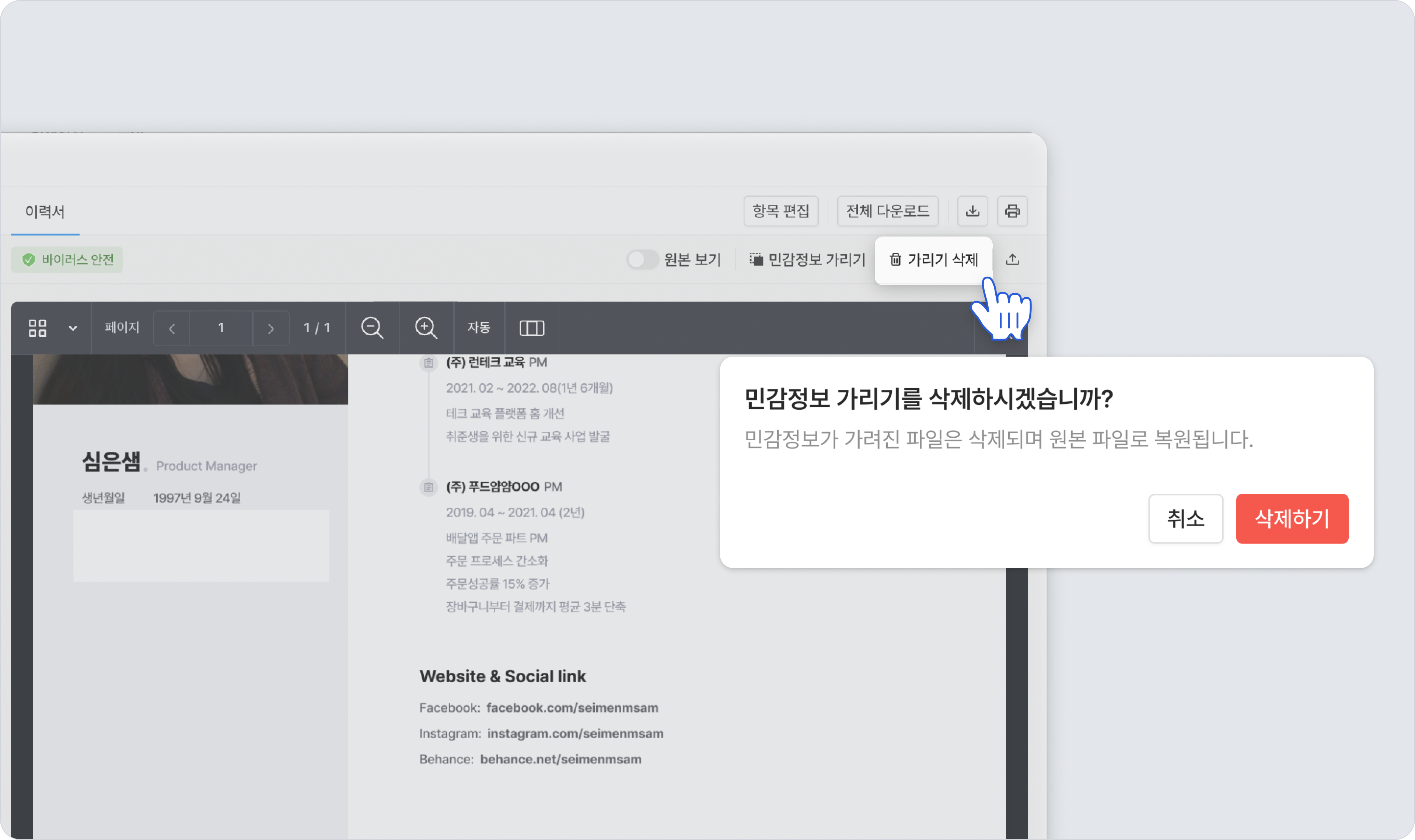Expand the grid view dropdown chevron
The width and height of the screenshot is (1415, 840).
click(73, 328)
